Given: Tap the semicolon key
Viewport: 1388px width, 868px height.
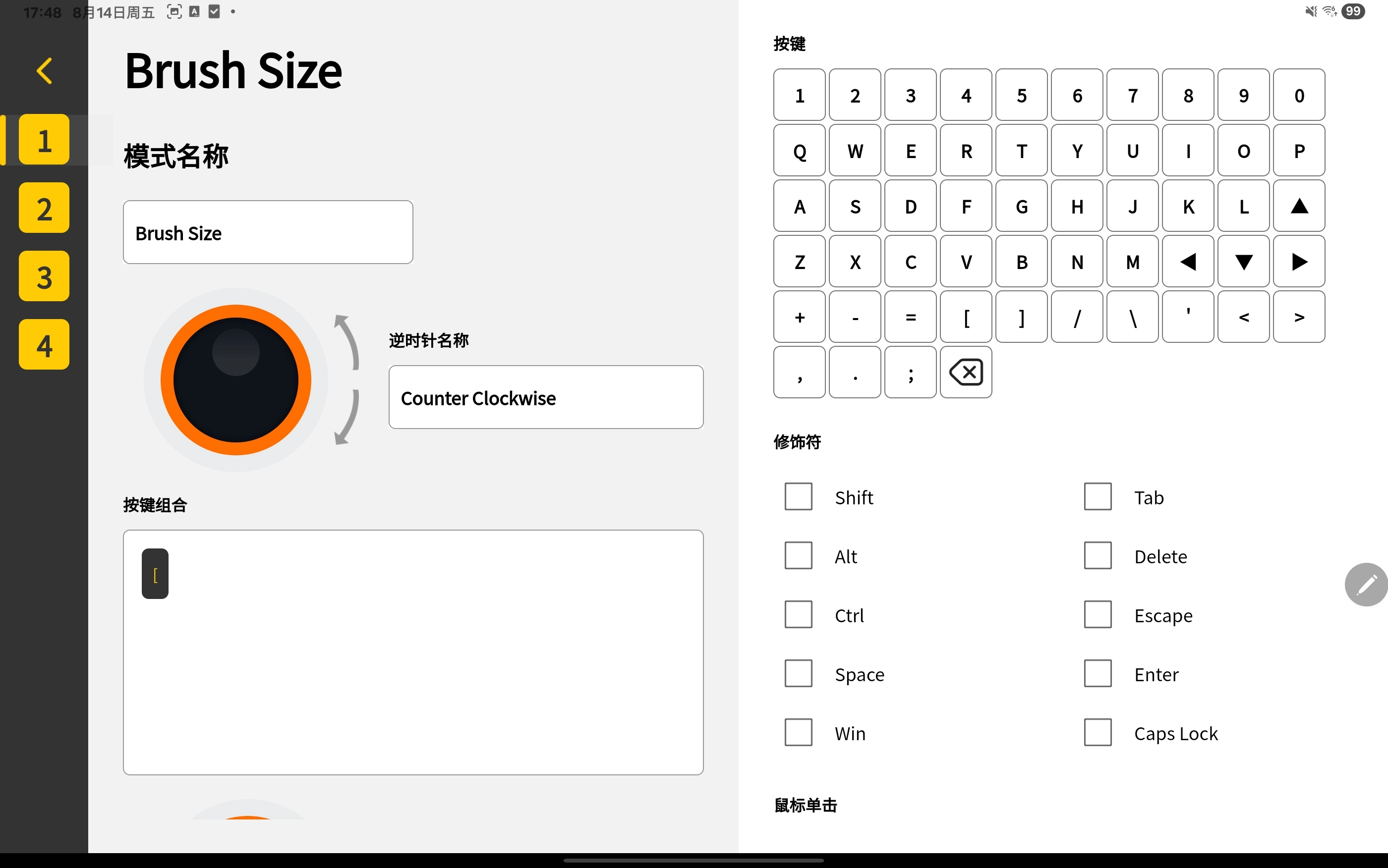Looking at the screenshot, I should point(911,372).
